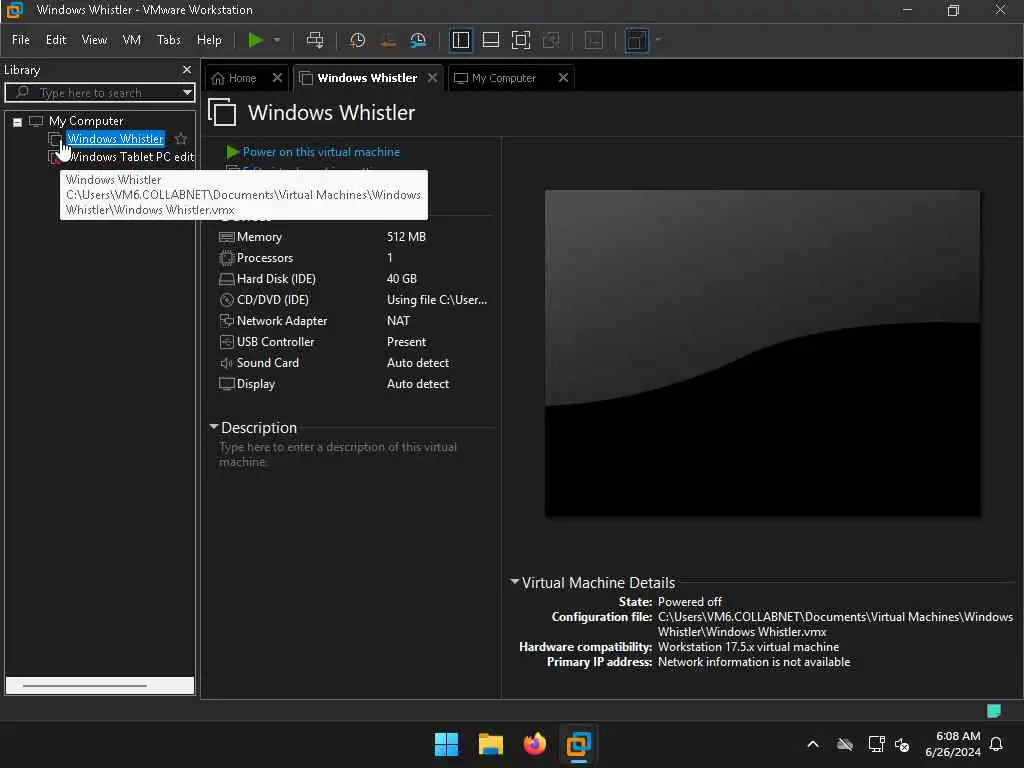Open the Edit menu
The width and height of the screenshot is (1024, 768).
point(56,40)
